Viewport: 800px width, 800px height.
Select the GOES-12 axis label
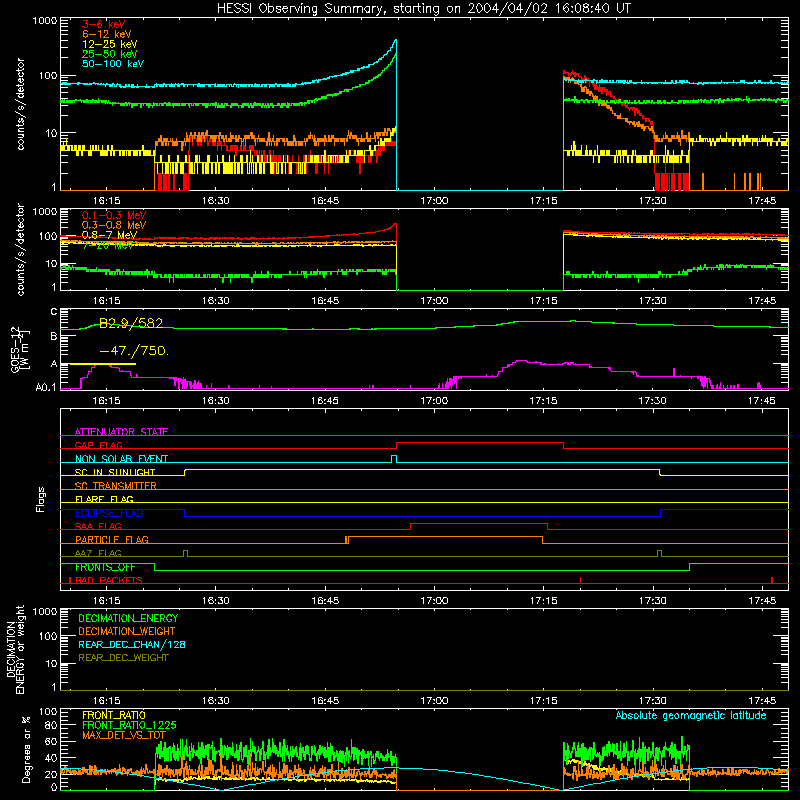coord(18,349)
